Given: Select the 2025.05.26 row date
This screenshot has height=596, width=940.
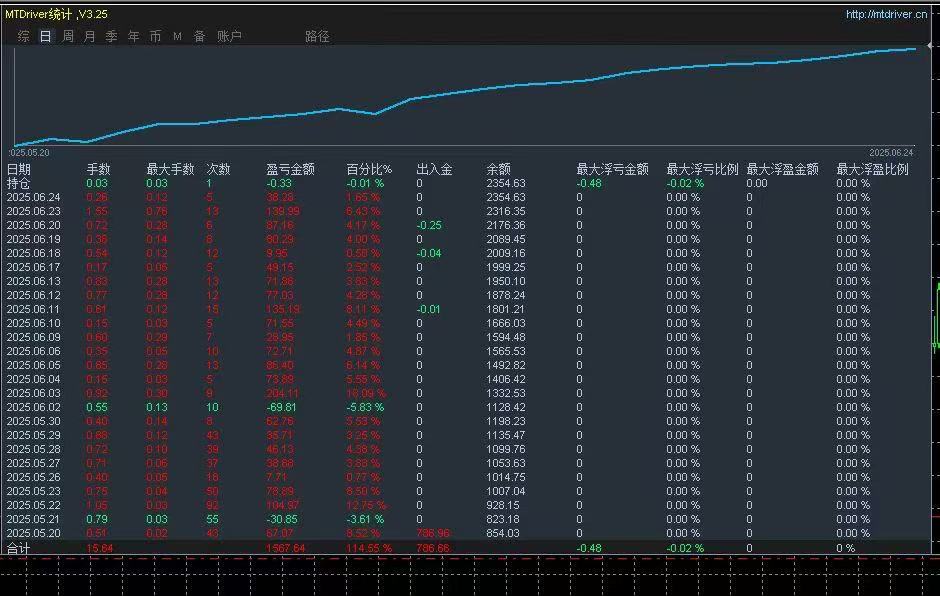Looking at the screenshot, I should click(x=34, y=477).
